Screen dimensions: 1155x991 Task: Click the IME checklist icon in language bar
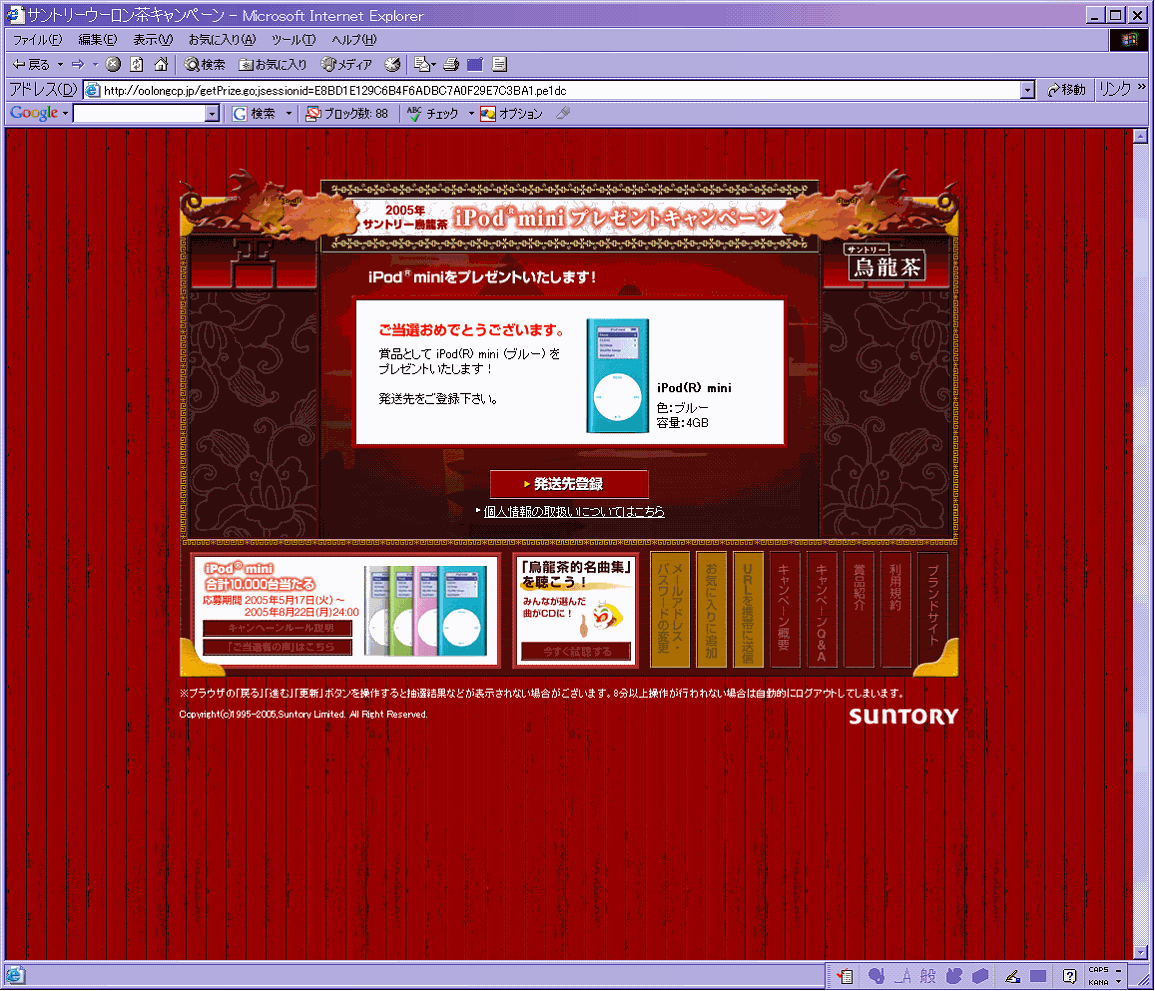point(845,976)
